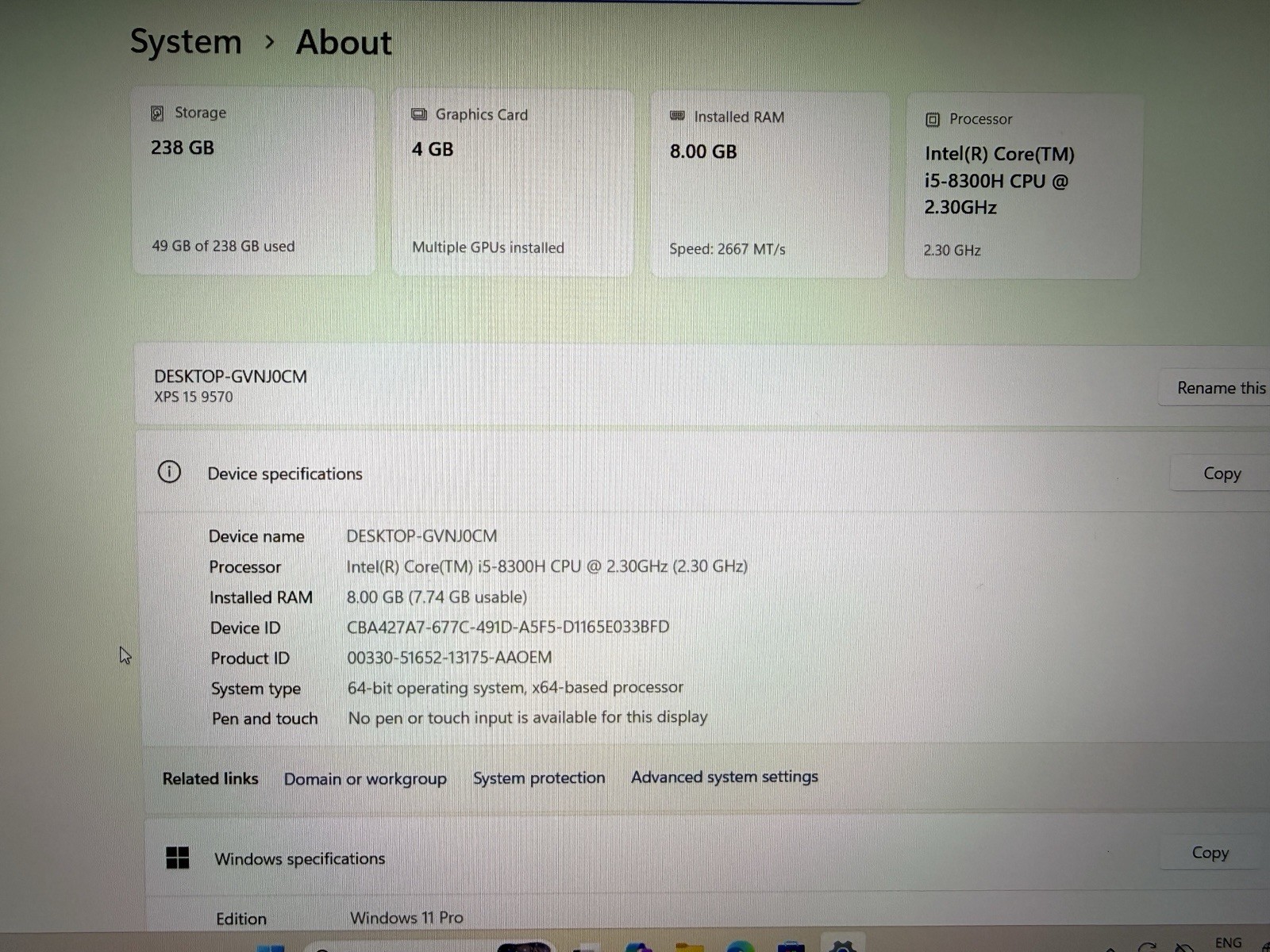1270x952 pixels.
Task: Click the Graphics Card icon
Action: click(x=419, y=114)
